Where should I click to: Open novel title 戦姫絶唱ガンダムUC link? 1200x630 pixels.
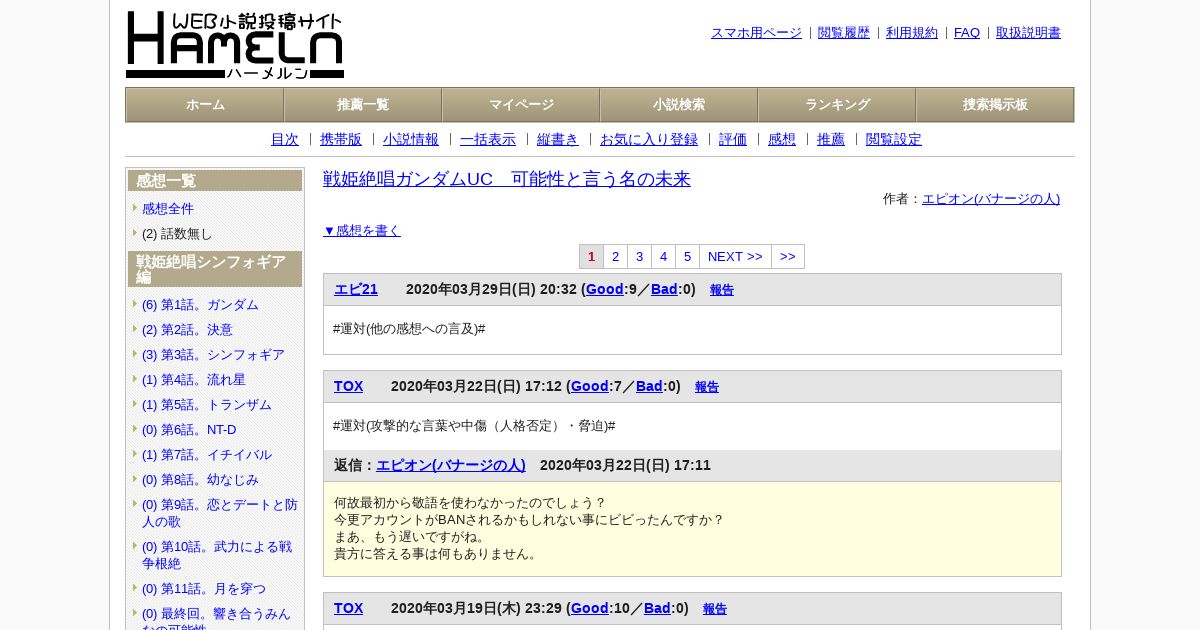pyautogui.click(x=507, y=179)
